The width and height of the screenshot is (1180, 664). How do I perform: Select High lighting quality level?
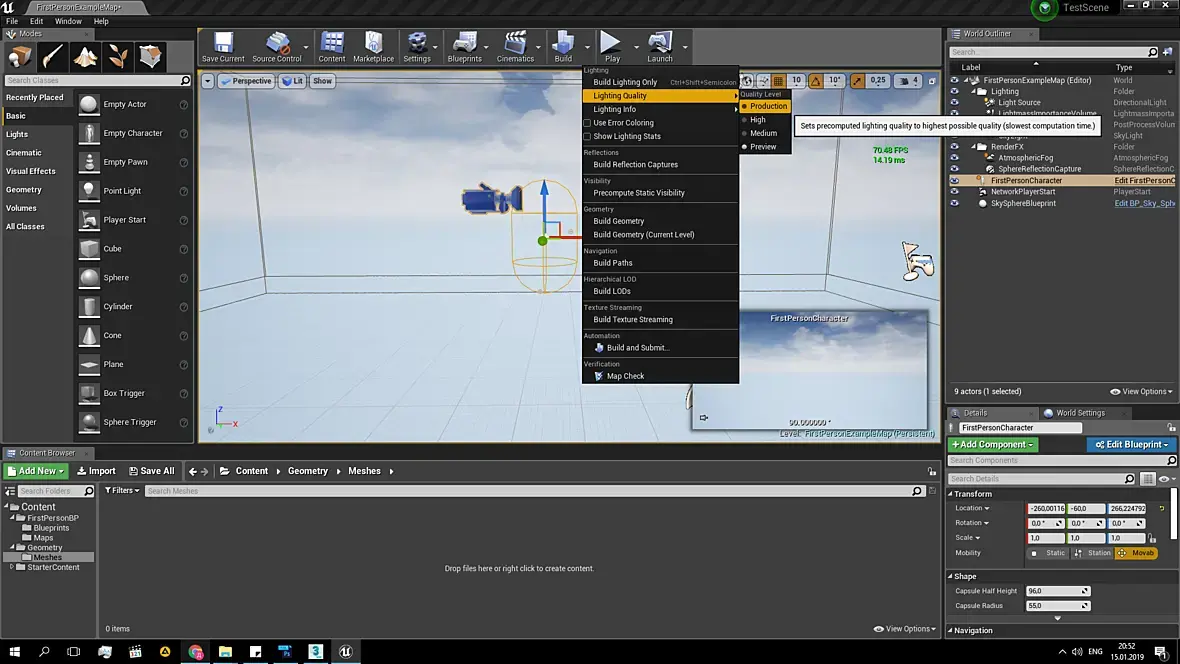click(758, 120)
